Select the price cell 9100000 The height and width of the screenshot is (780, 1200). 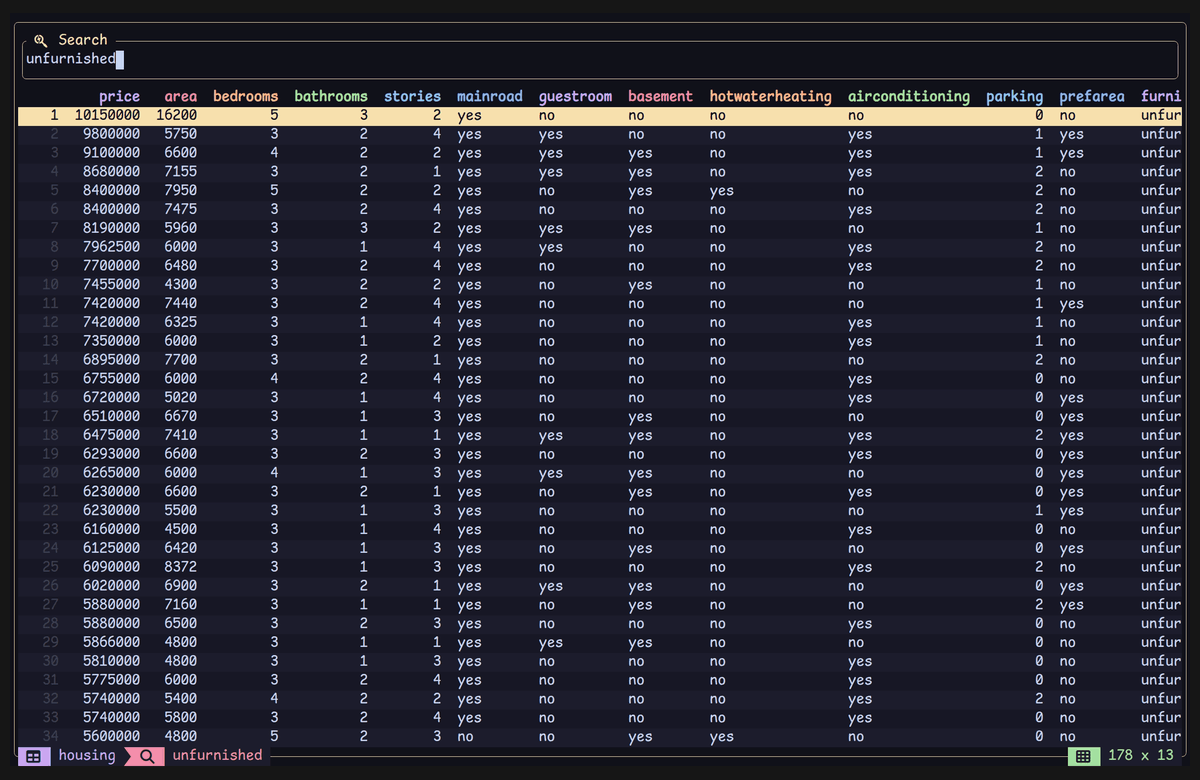[111, 153]
